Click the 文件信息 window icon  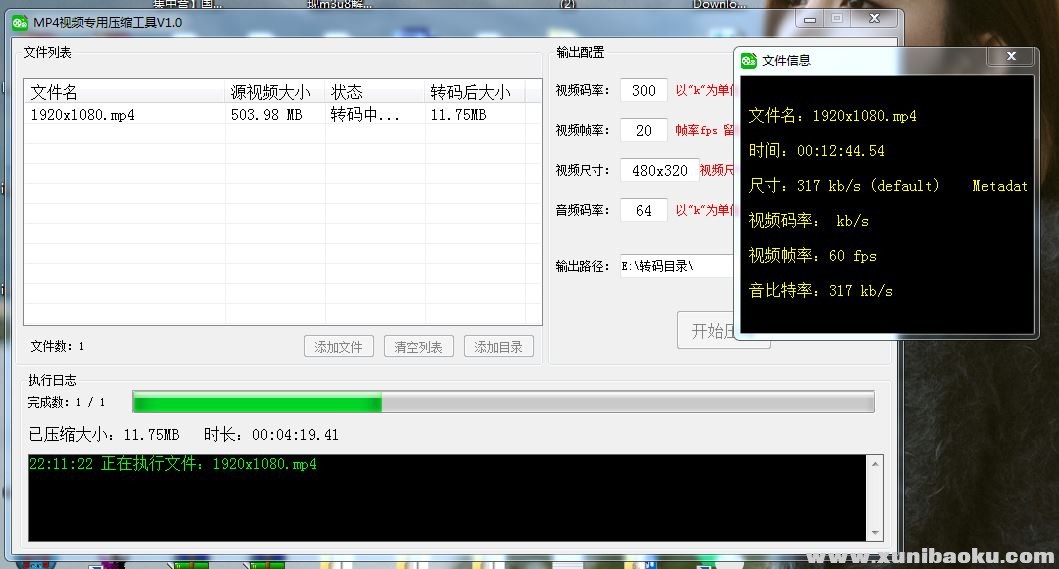pos(749,60)
